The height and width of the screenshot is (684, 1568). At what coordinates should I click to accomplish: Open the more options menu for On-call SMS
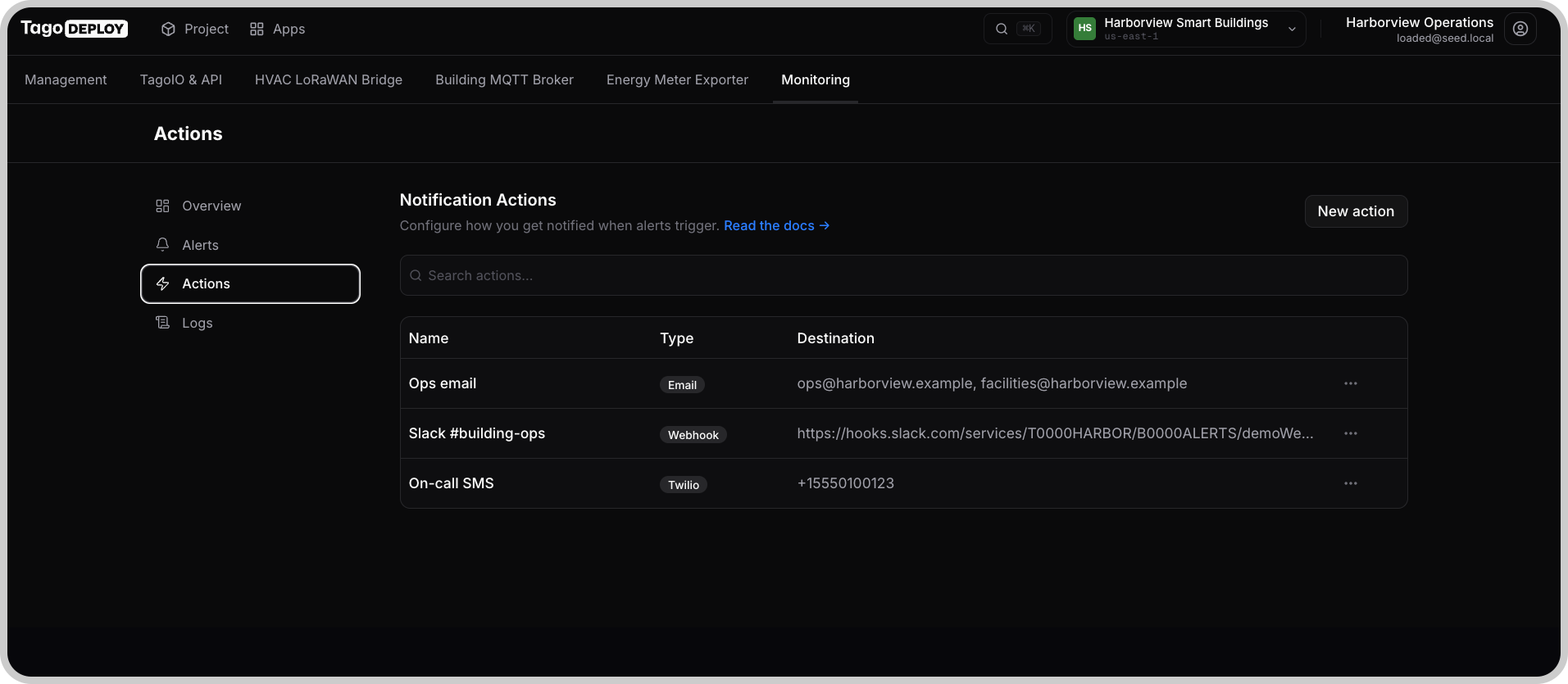1350,483
